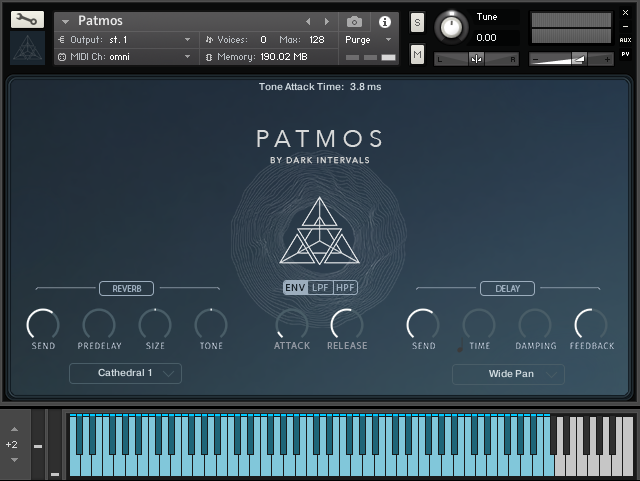Open the Cathedral 1 reverb dropdown
The height and width of the screenshot is (481, 640).
click(126, 373)
